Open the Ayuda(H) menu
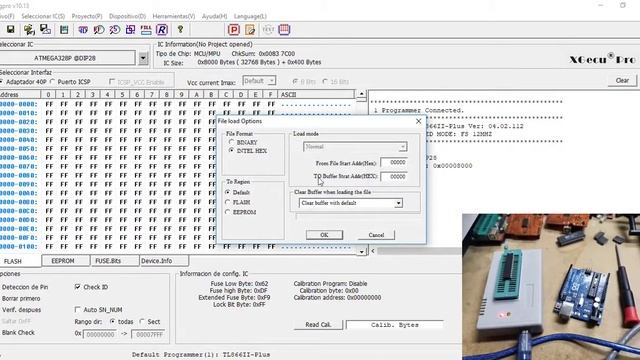 (214, 16)
